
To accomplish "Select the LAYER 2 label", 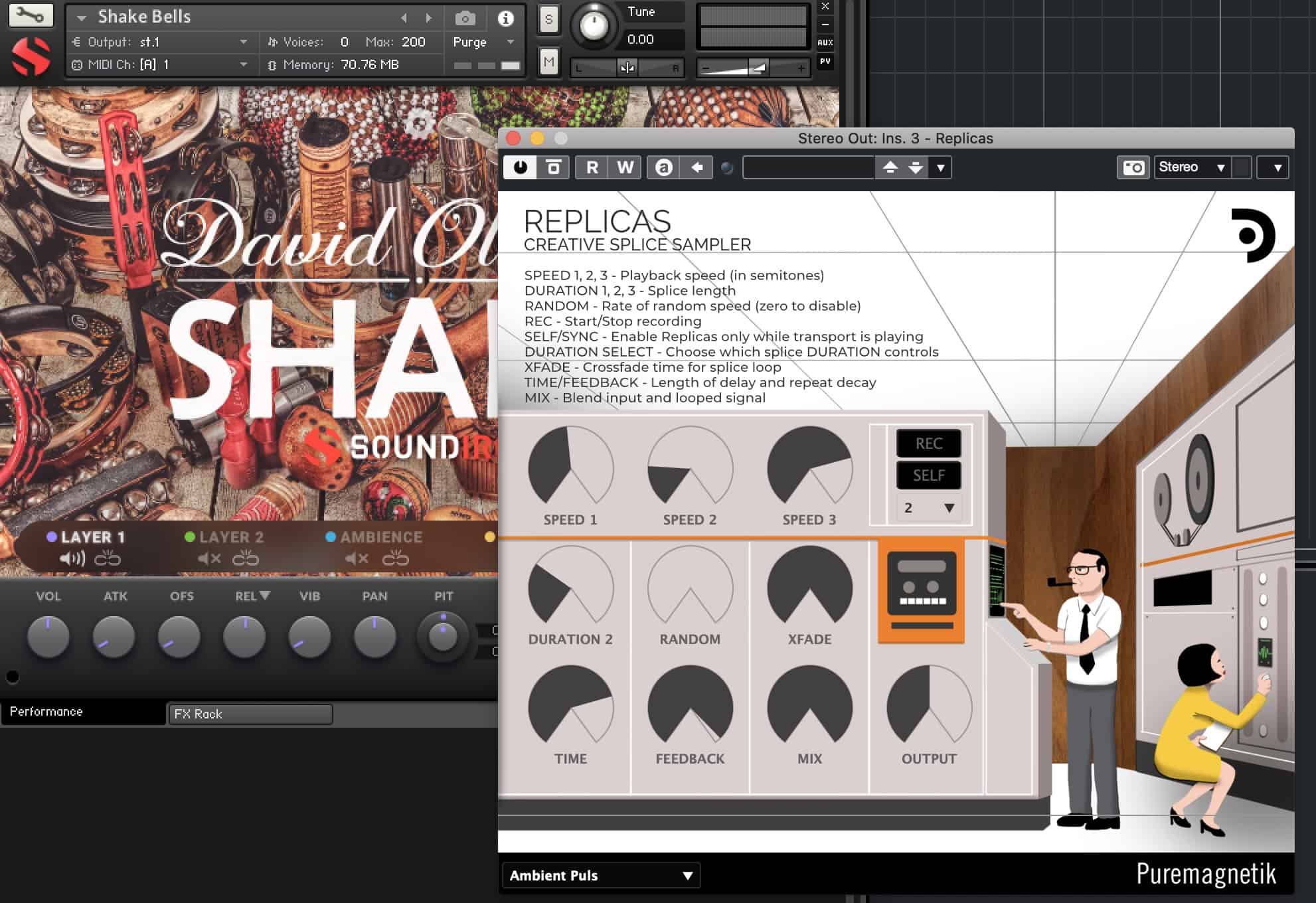I will 231,537.
